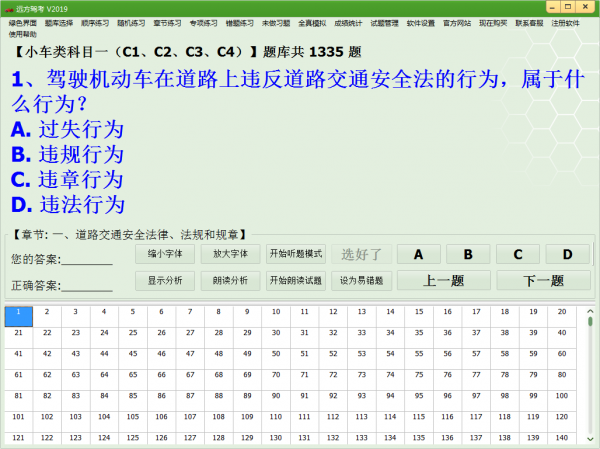The height and width of the screenshot is (449, 600).
Task: Click the 远方驾考 app icon in title bar
Action: [9, 9]
